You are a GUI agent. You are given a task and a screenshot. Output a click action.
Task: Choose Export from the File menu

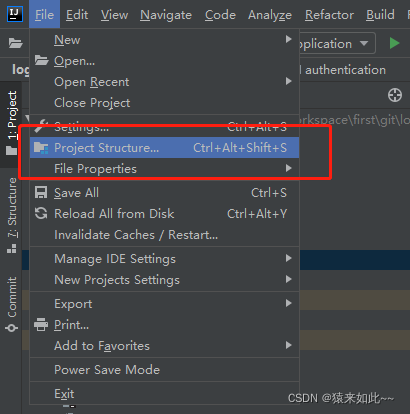(x=165, y=304)
